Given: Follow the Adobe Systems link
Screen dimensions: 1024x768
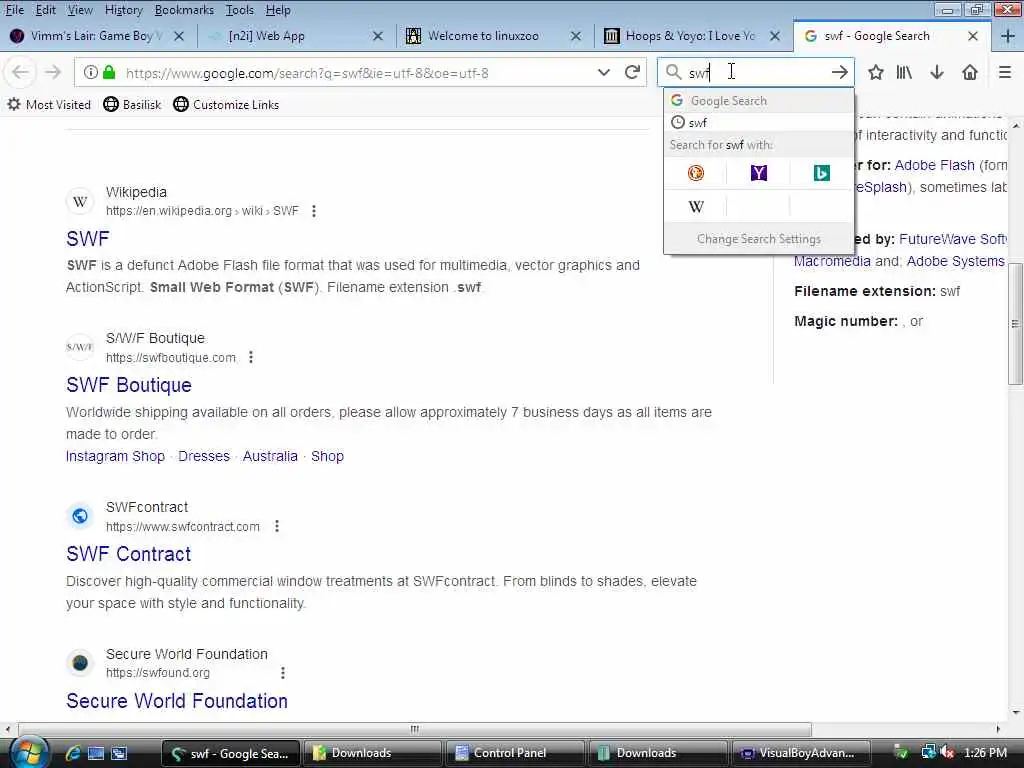Looking at the screenshot, I should (955, 261).
